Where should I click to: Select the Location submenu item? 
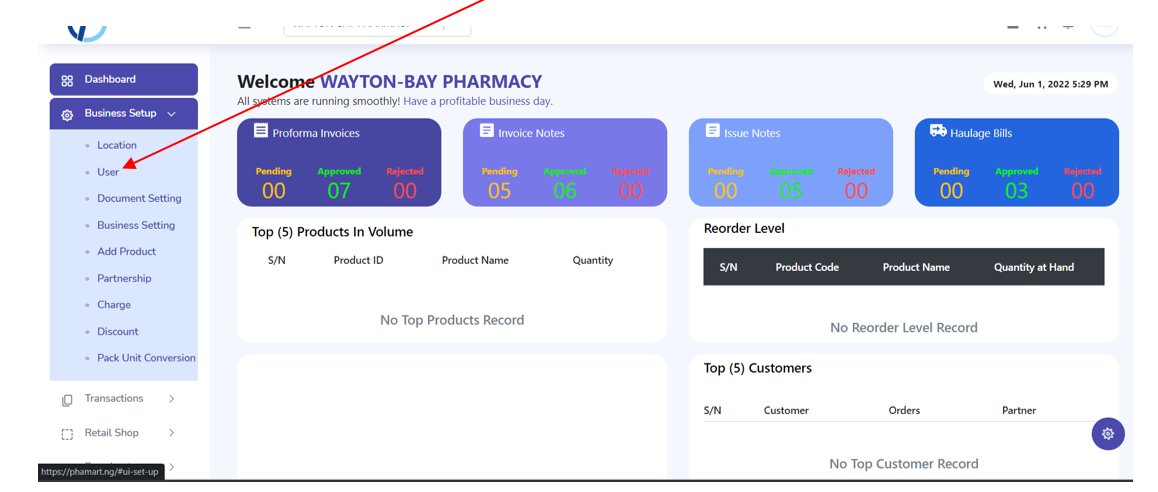pyautogui.click(x=117, y=146)
